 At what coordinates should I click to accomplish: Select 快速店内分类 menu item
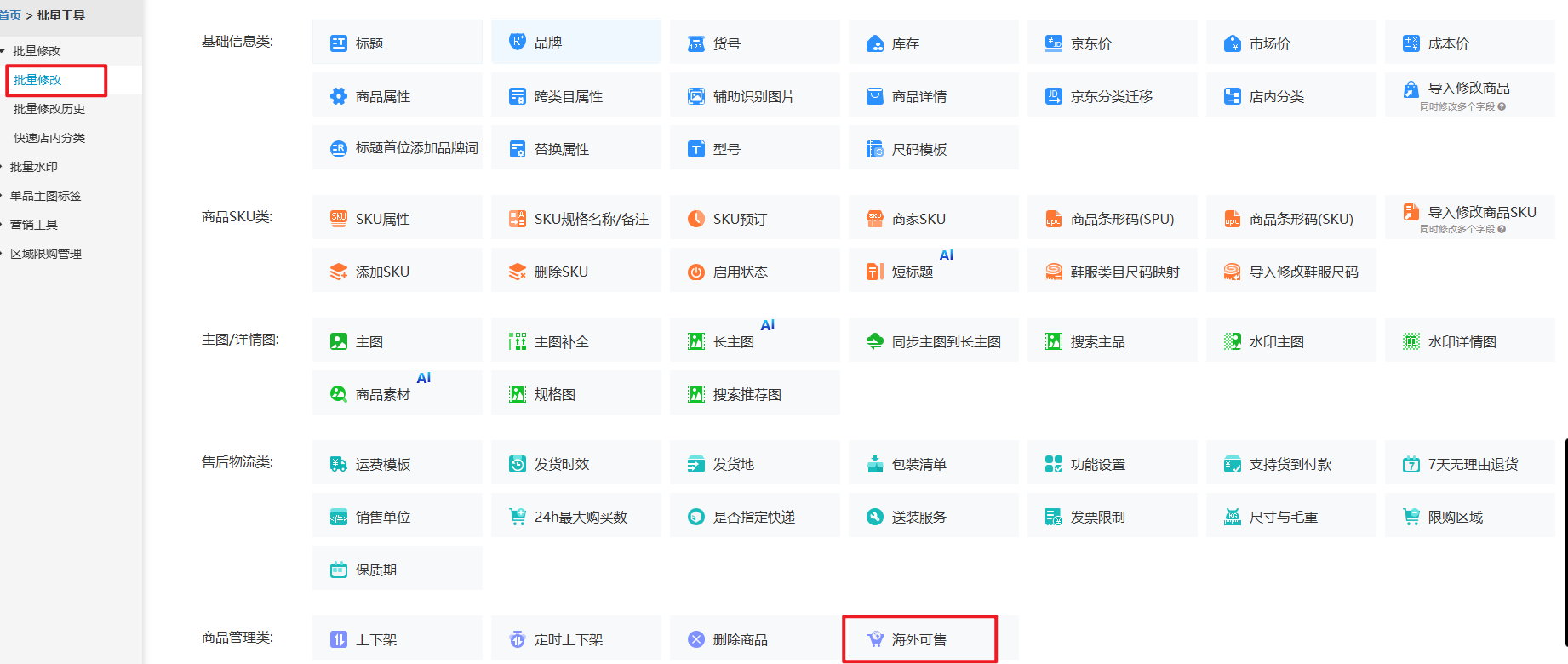49,138
